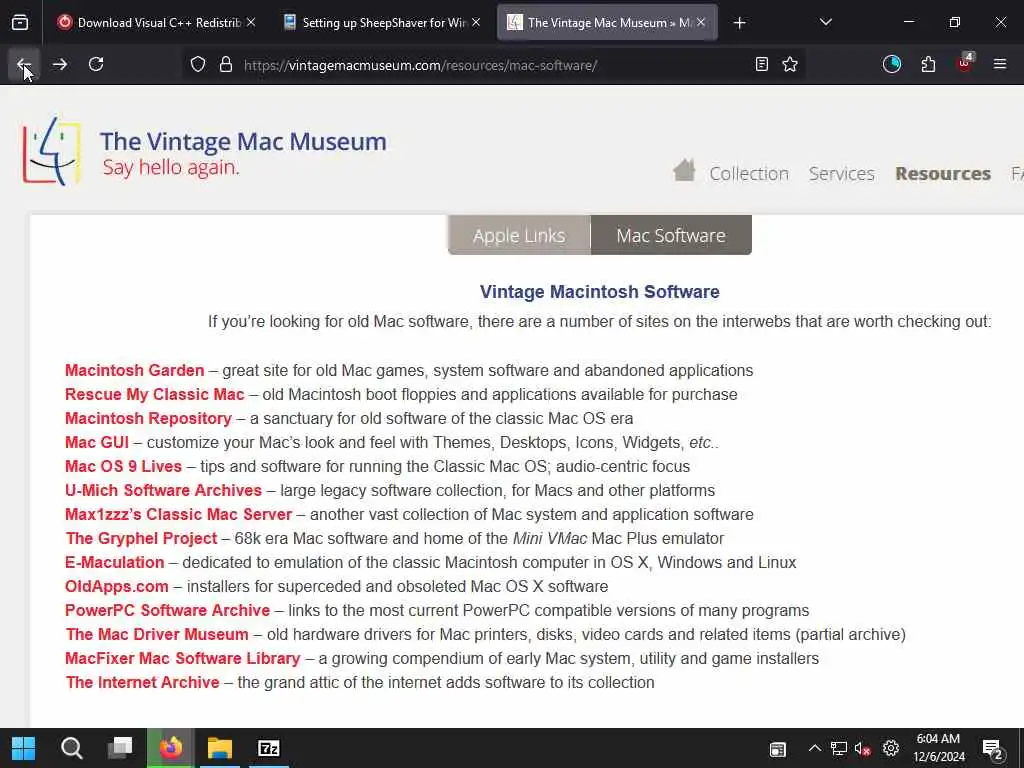Open the uBlock Origin extension badge
The image size is (1024, 768).
point(965,63)
